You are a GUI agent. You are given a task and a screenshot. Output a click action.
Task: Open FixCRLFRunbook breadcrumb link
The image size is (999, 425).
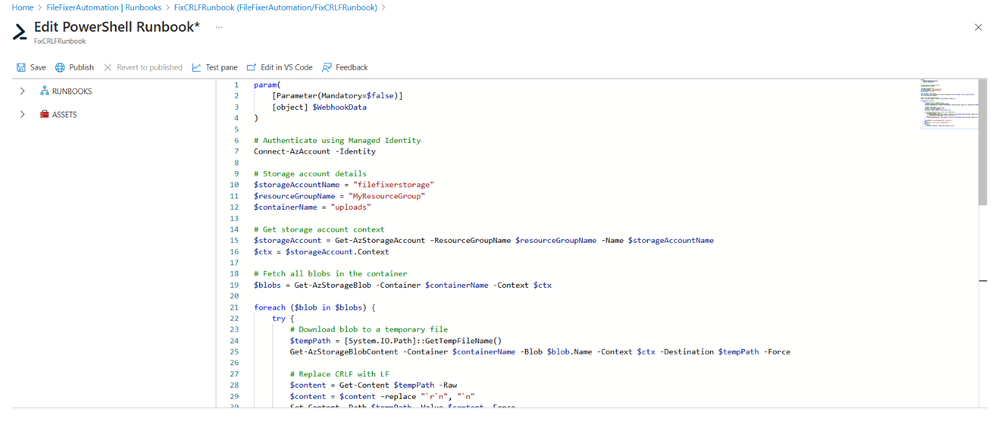277,7
